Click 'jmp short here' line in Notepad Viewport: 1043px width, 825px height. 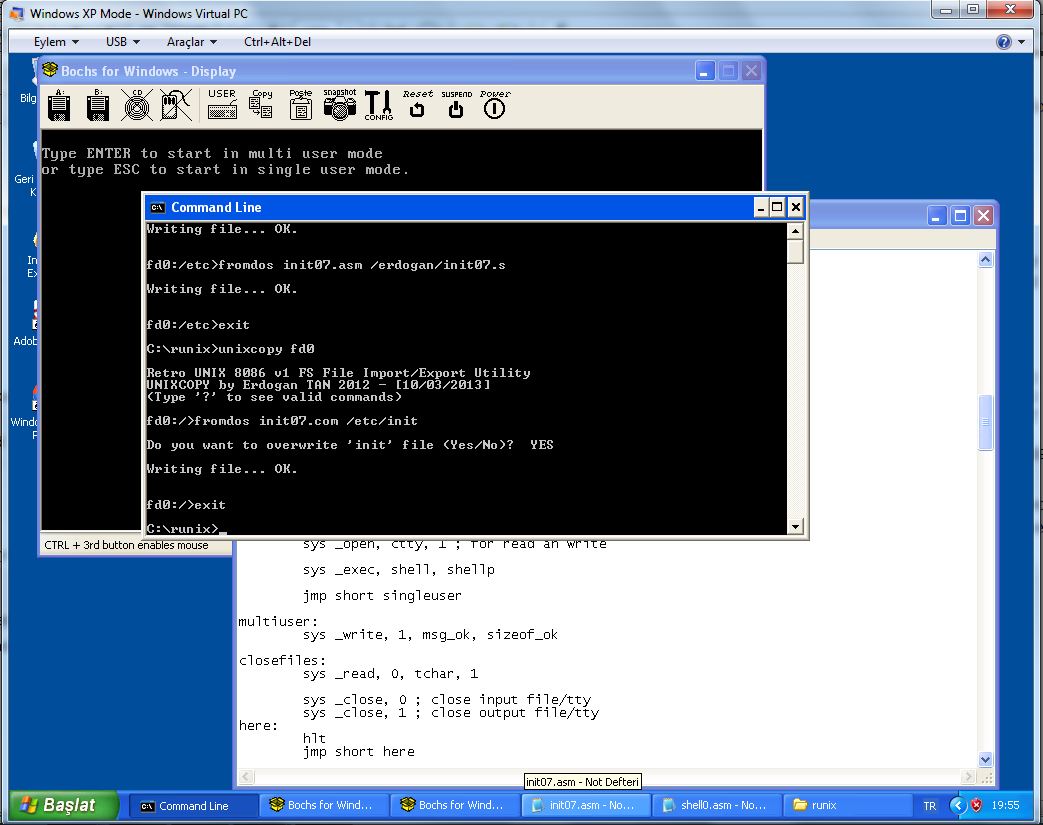point(359,752)
